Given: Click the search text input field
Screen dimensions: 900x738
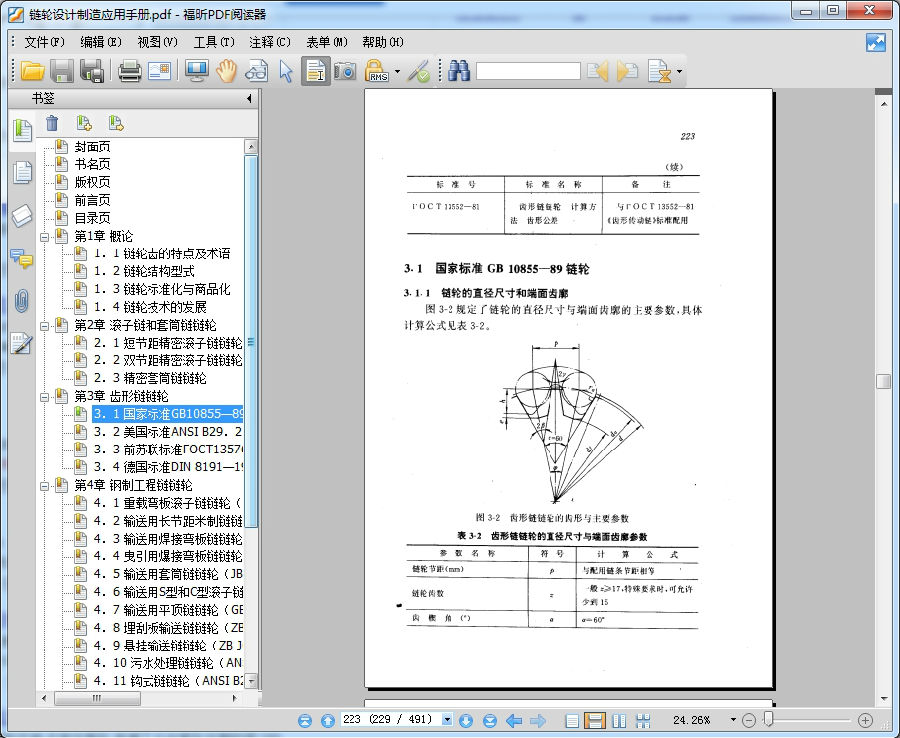Looking at the screenshot, I should [x=528, y=71].
